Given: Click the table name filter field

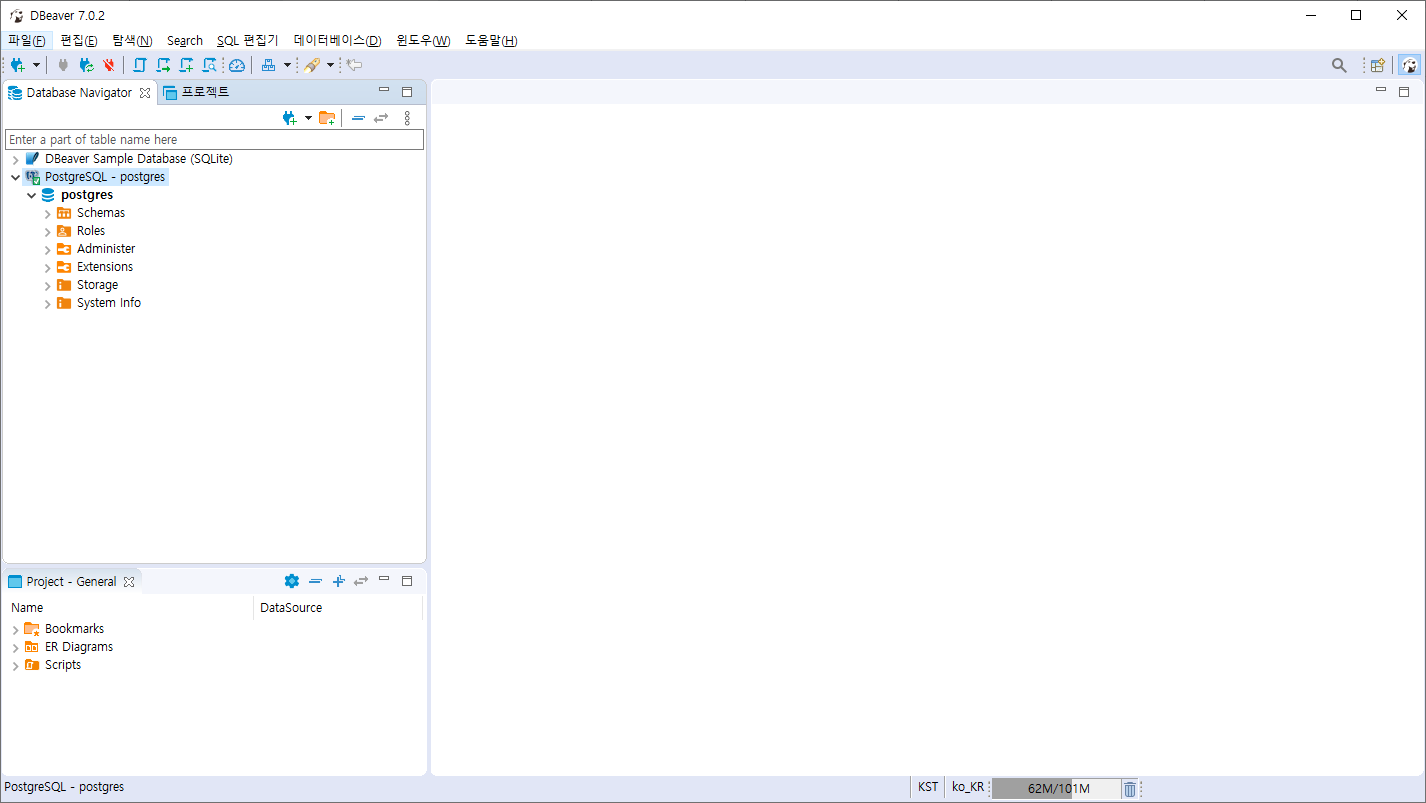Looking at the screenshot, I should (214, 140).
